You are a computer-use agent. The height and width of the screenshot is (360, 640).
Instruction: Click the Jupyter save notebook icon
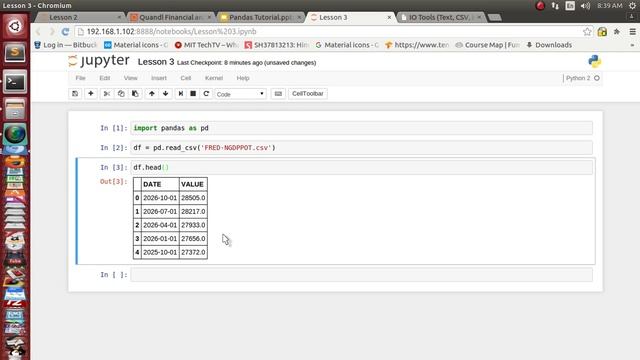click(x=75, y=93)
